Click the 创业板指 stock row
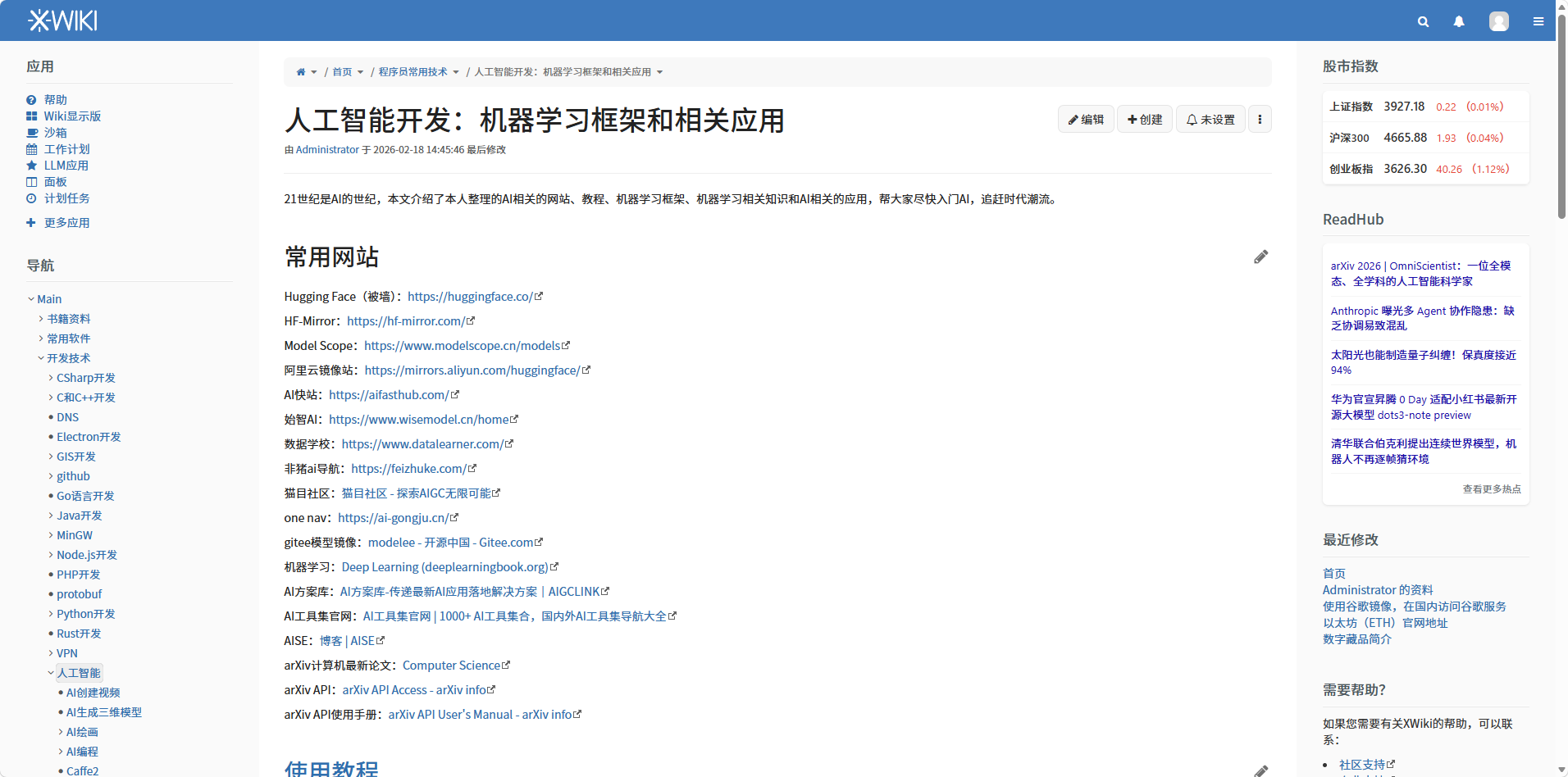The image size is (1568, 777). 1425,169
